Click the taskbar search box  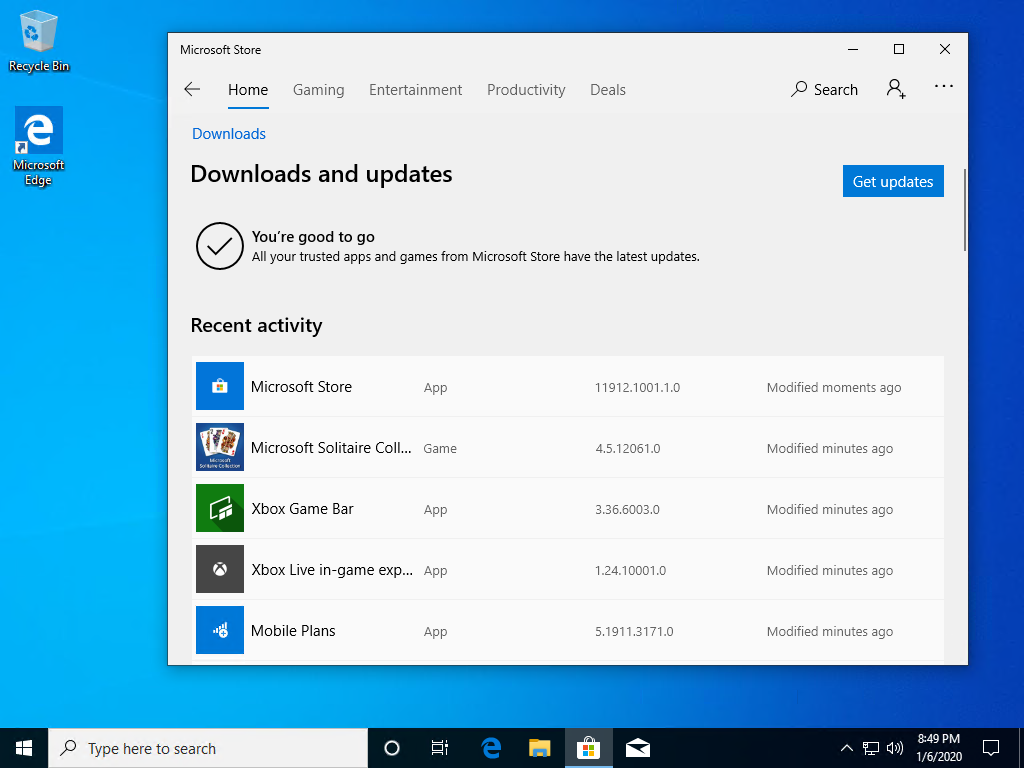[x=208, y=748]
